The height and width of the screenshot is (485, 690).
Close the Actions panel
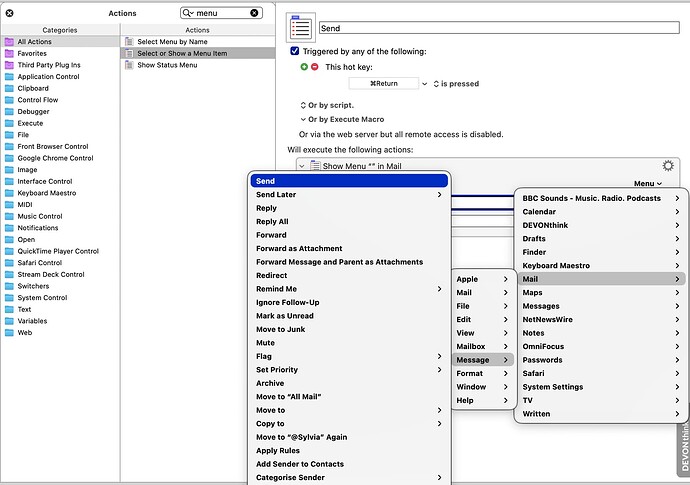pos(9,13)
